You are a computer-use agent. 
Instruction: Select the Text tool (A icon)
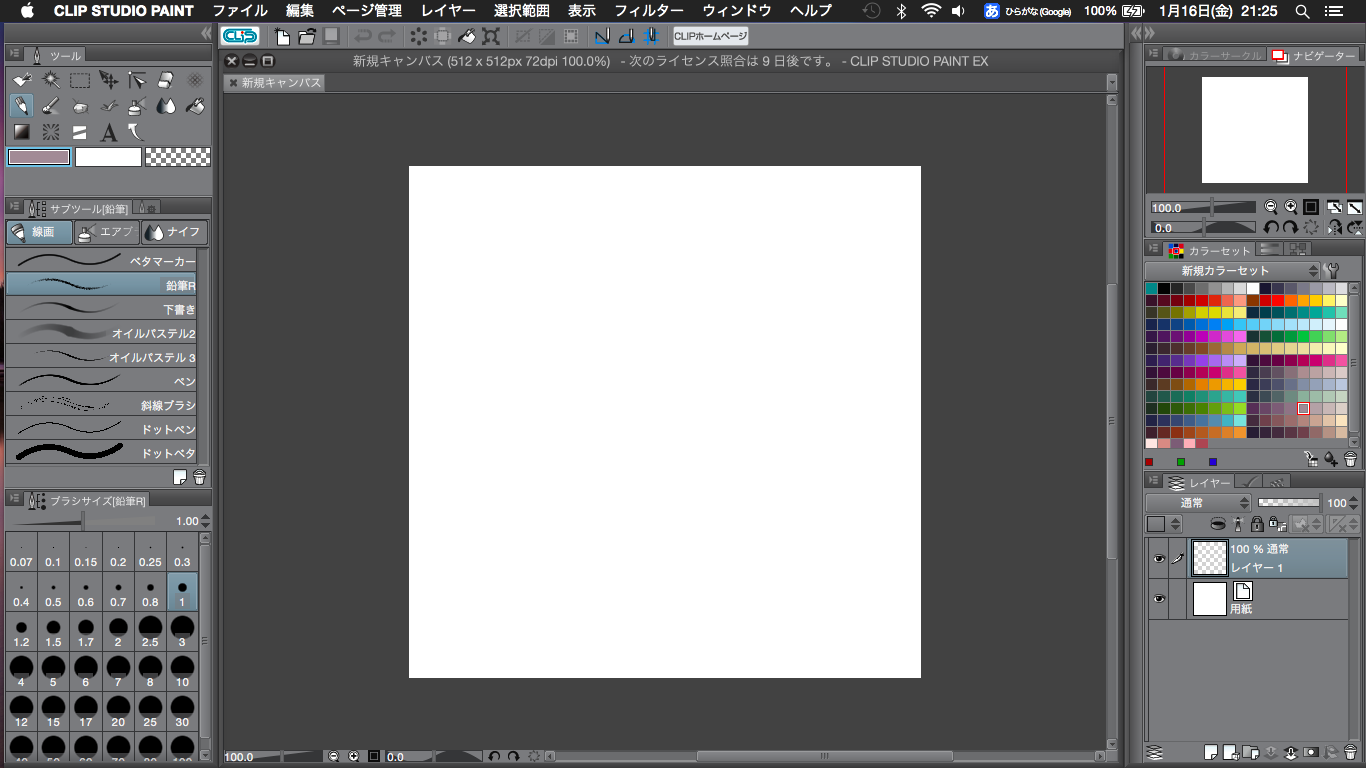click(x=109, y=132)
